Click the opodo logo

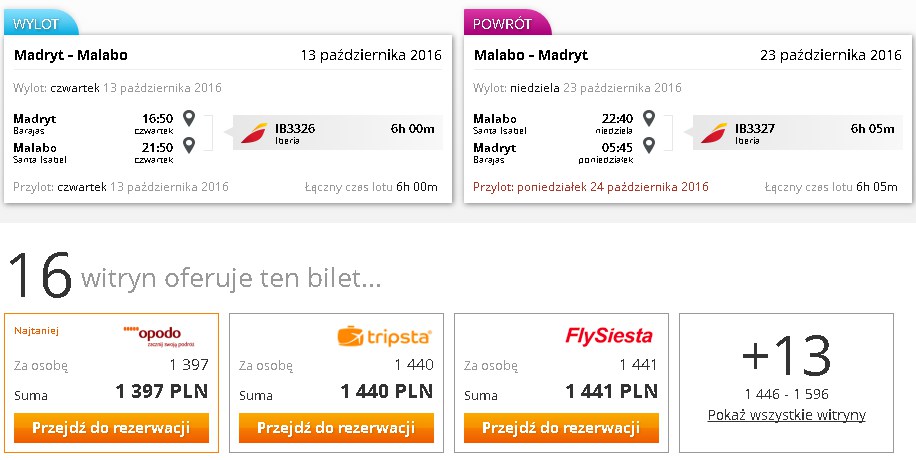(159, 336)
